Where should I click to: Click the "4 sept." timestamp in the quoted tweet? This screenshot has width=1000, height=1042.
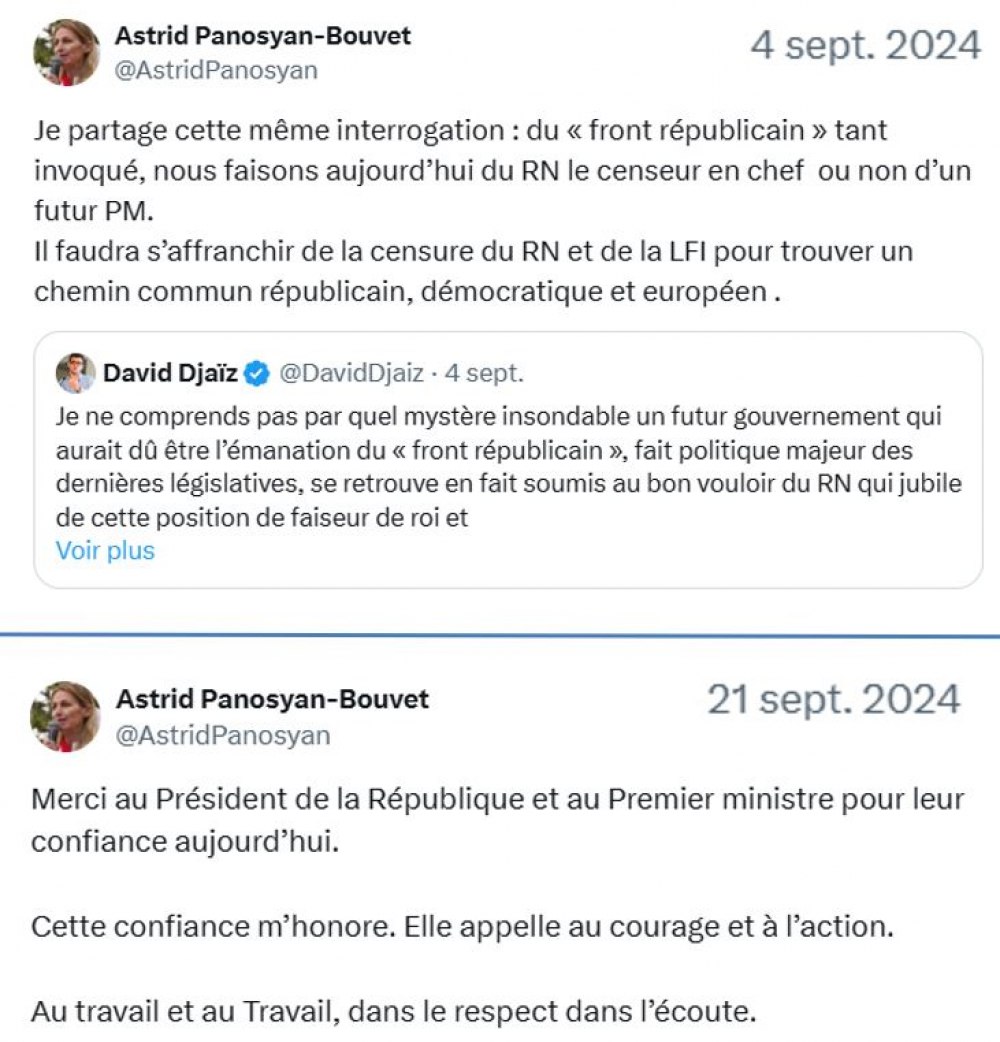click(x=485, y=374)
